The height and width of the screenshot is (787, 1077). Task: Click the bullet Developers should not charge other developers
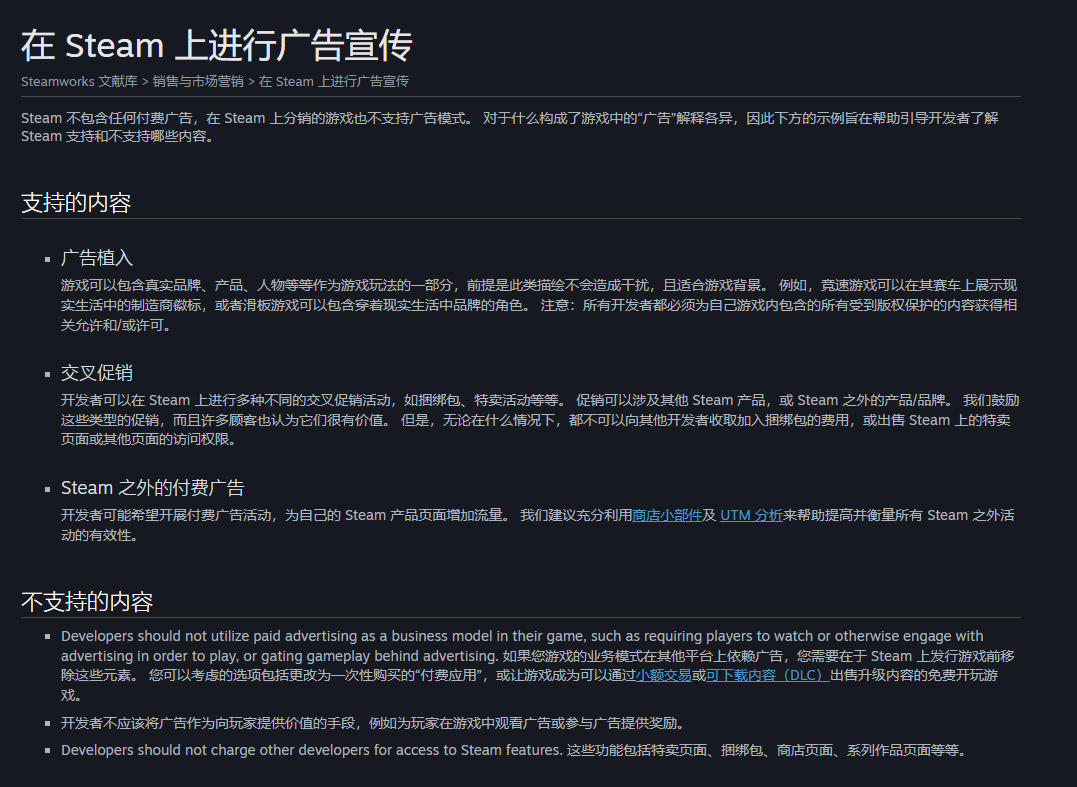coord(515,750)
